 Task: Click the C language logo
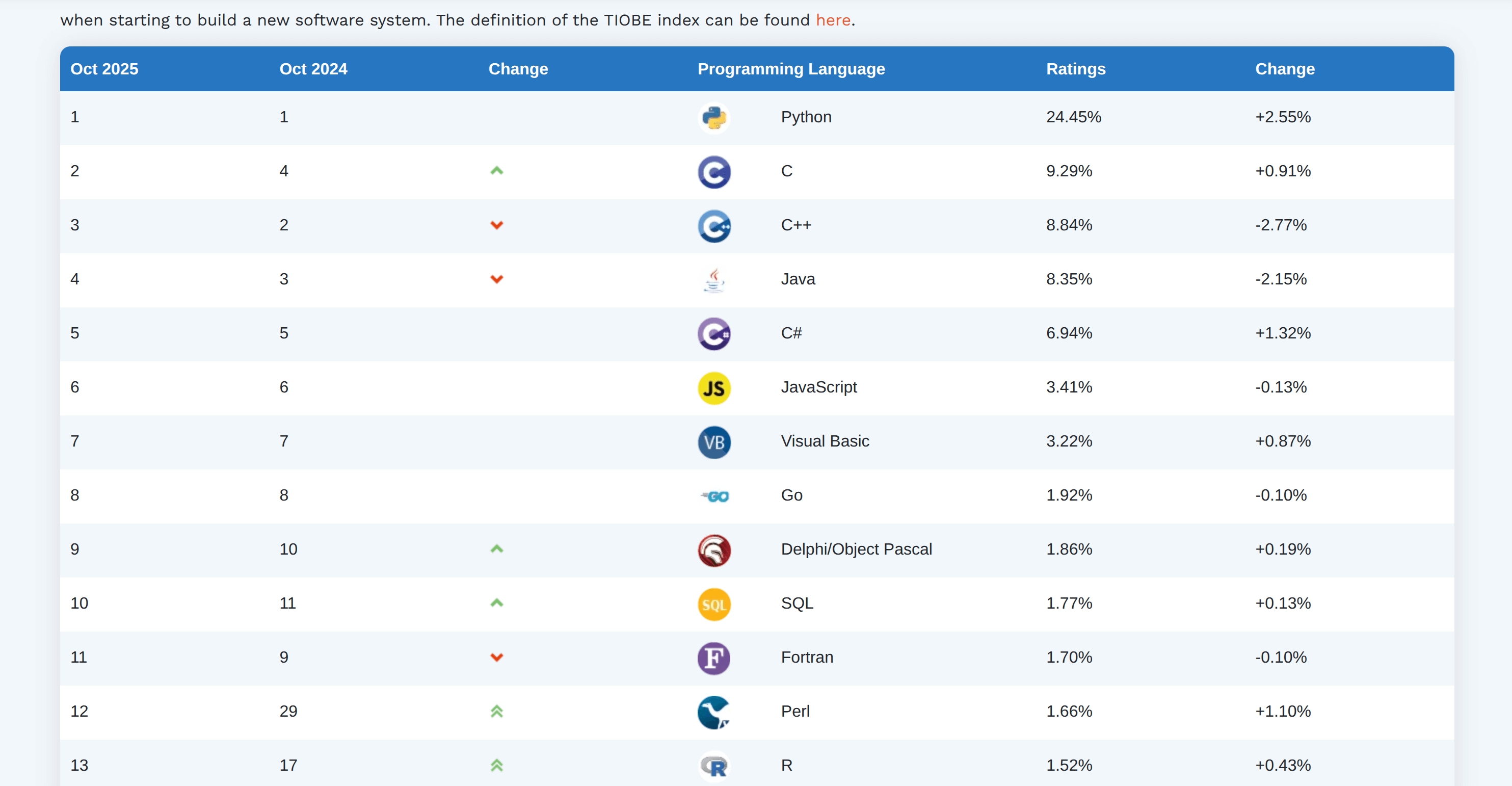click(714, 171)
